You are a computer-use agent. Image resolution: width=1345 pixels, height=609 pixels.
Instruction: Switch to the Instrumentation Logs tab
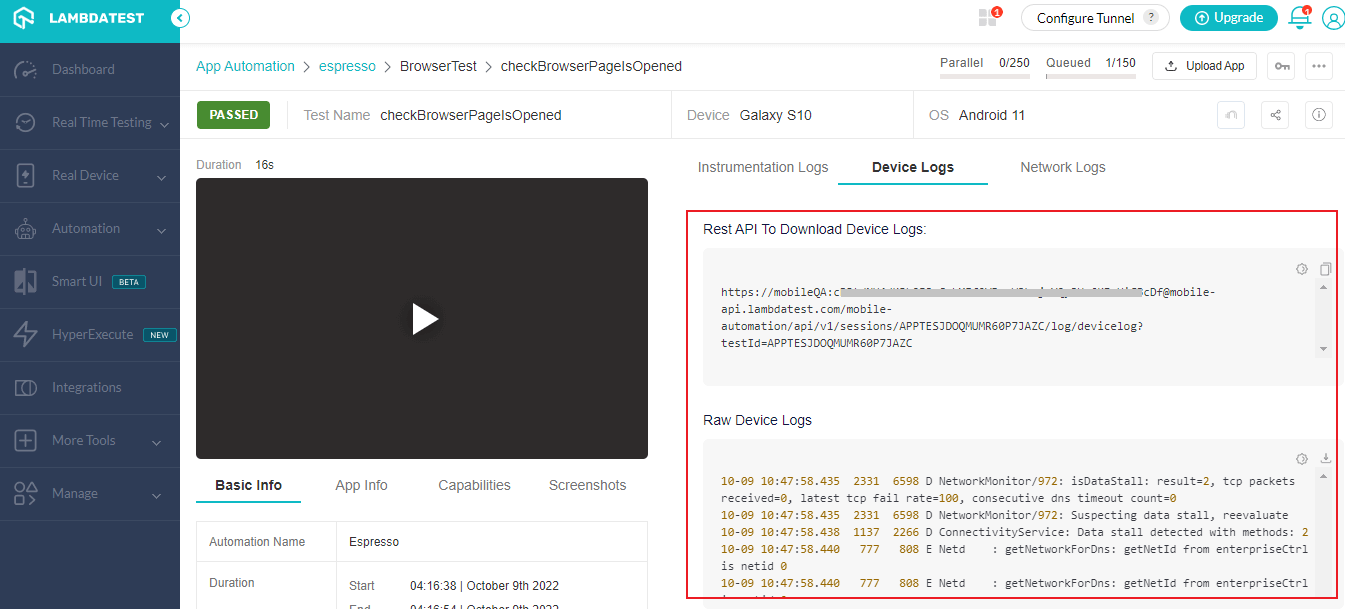[x=762, y=167]
